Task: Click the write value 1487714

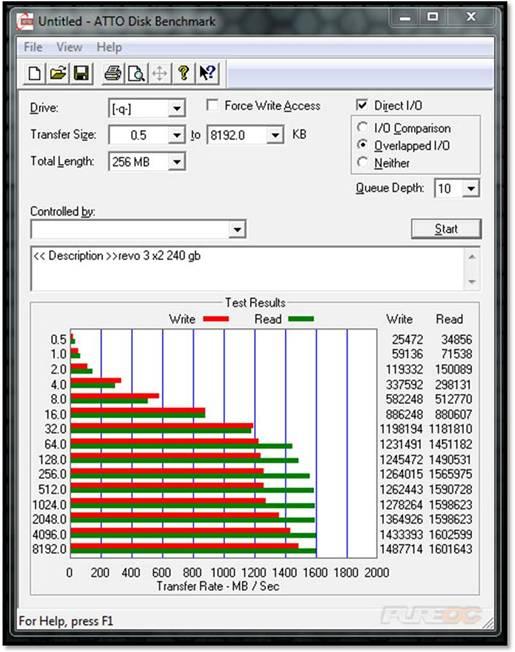Action: click(401, 549)
